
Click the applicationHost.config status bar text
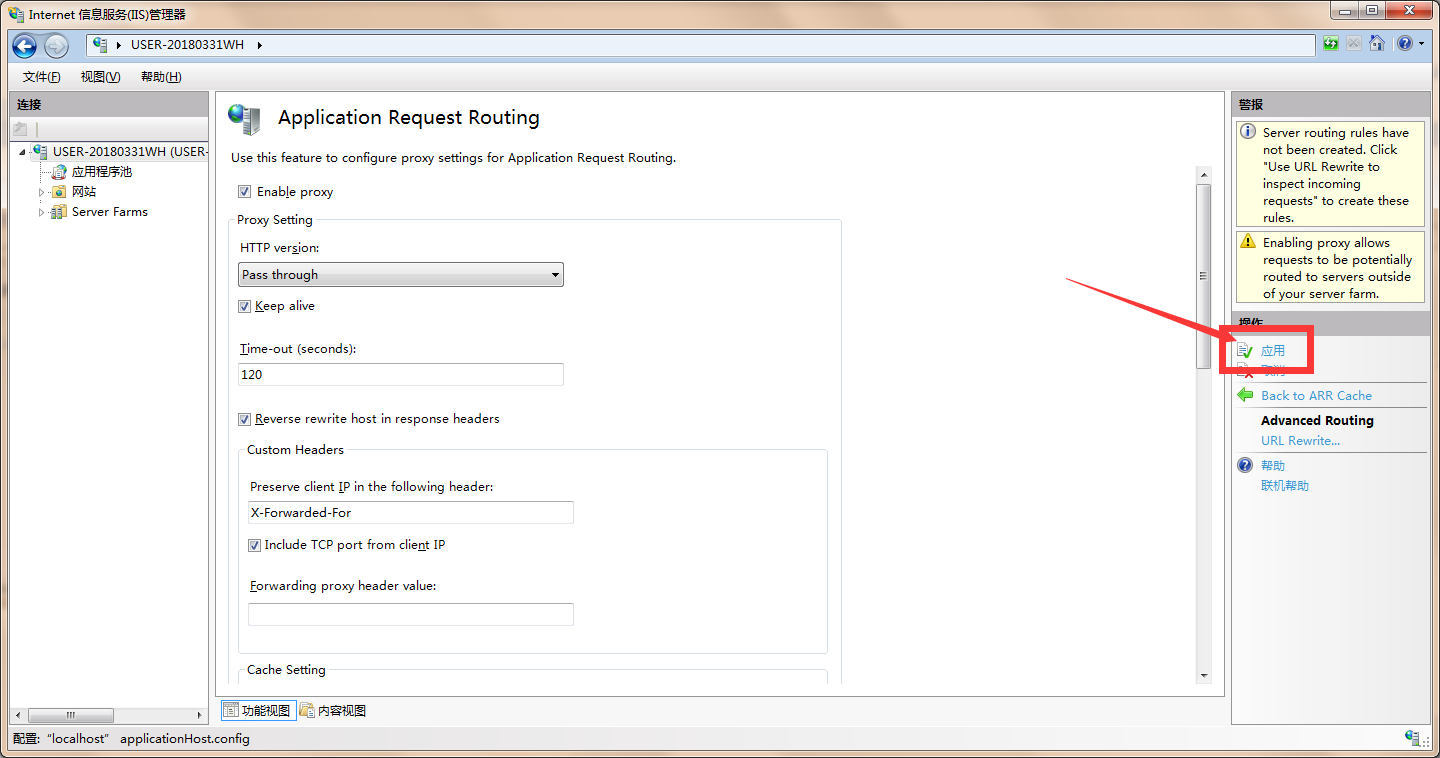185,739
